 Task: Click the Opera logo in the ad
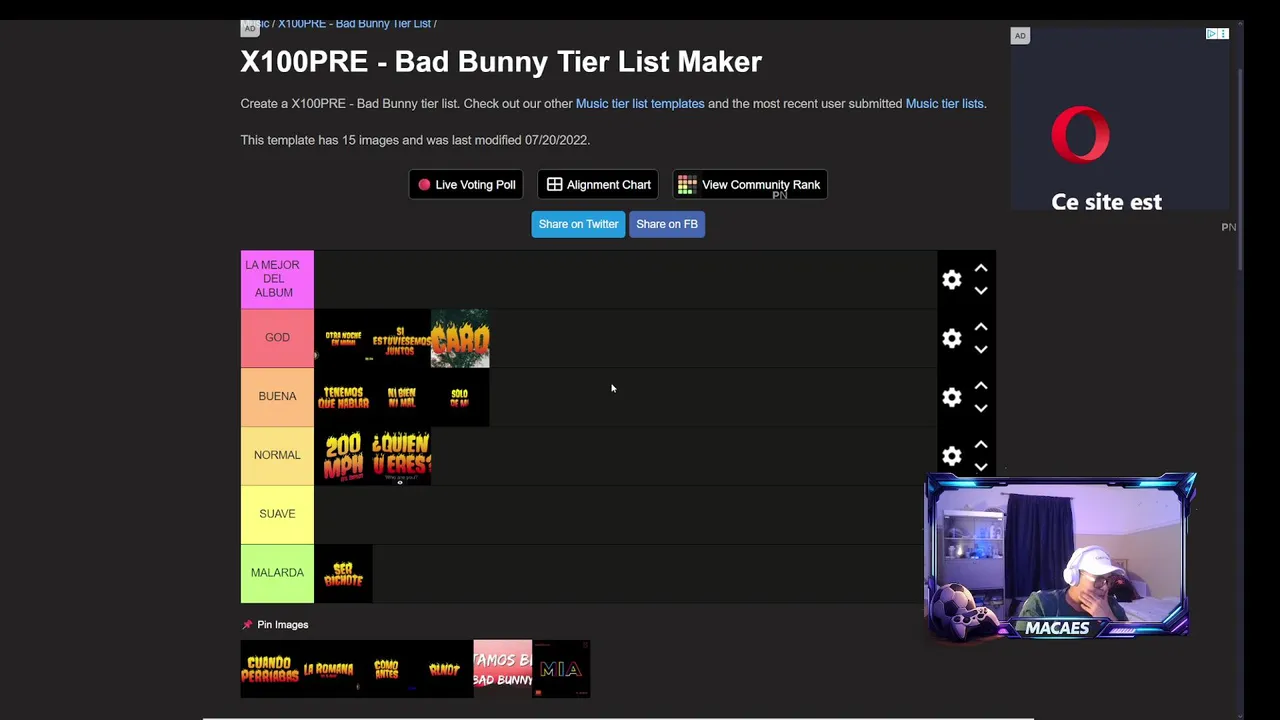[x=1080, y=134]
